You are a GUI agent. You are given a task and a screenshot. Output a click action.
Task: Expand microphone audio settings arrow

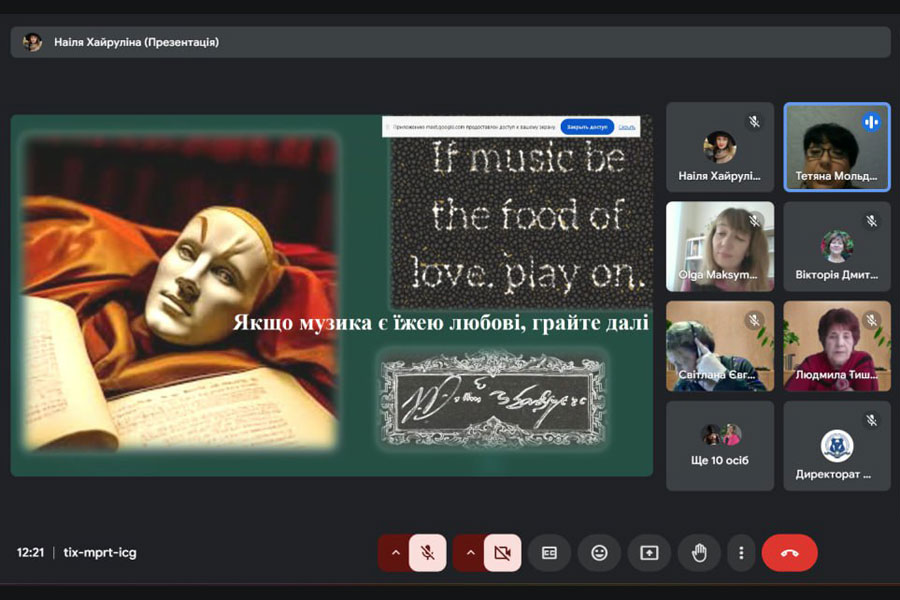coord(394,553)
